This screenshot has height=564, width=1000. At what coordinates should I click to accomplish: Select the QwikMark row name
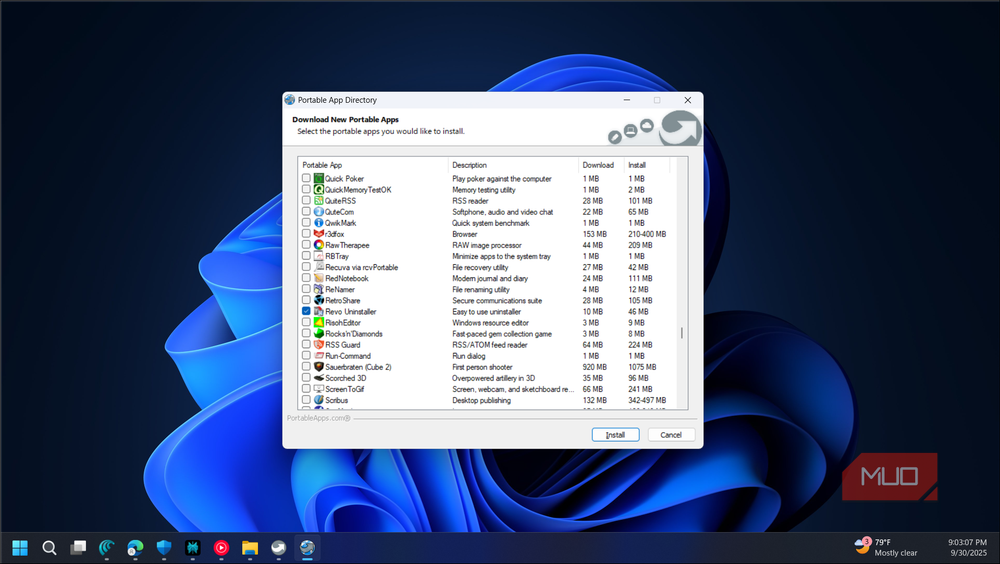341,223
